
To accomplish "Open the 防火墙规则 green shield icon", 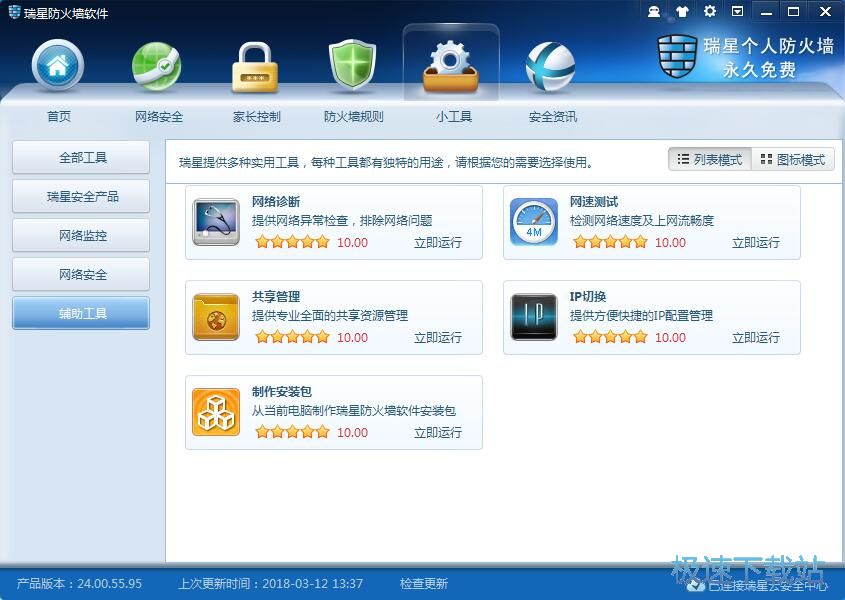I will click(352, 66).
